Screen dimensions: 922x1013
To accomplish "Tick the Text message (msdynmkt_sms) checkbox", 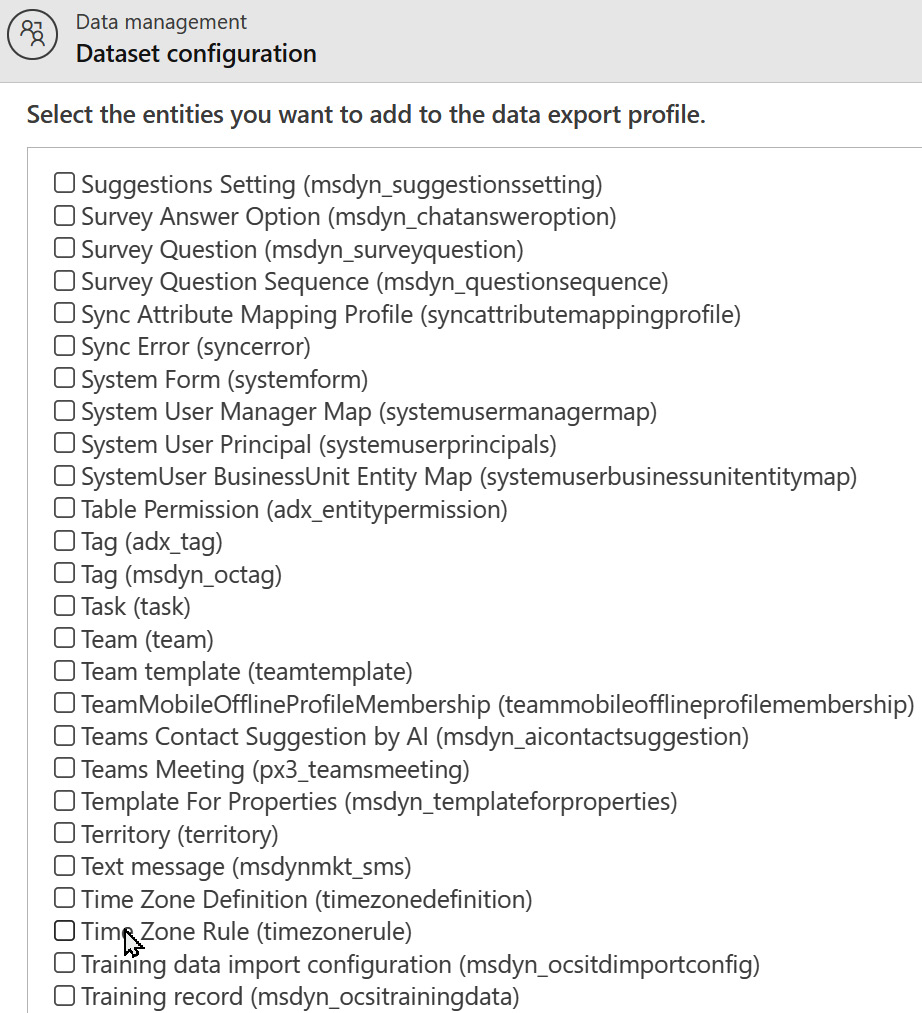I will click(64, 865).
